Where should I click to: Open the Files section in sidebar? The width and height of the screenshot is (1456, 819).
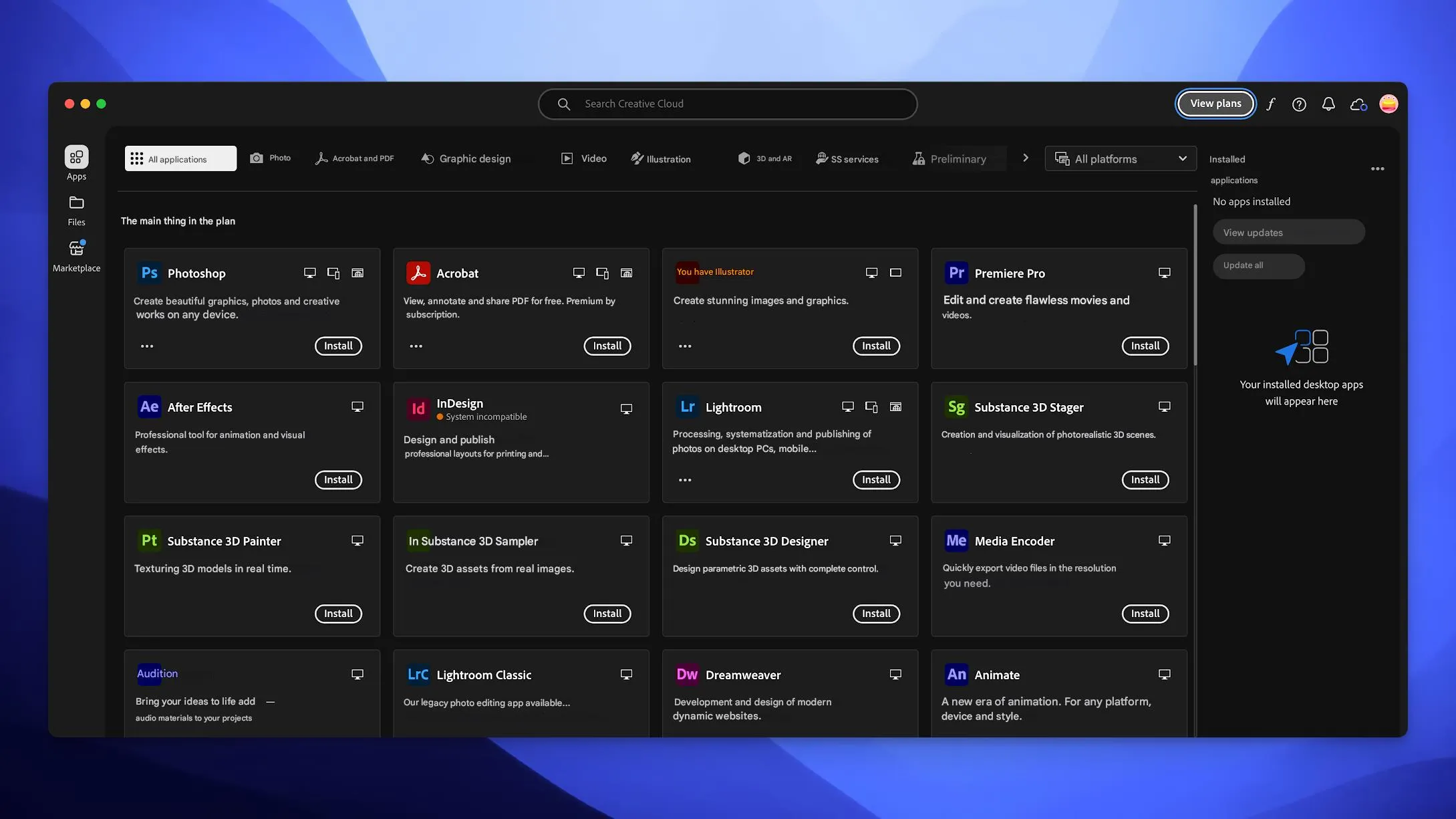[x=76, y=210]
